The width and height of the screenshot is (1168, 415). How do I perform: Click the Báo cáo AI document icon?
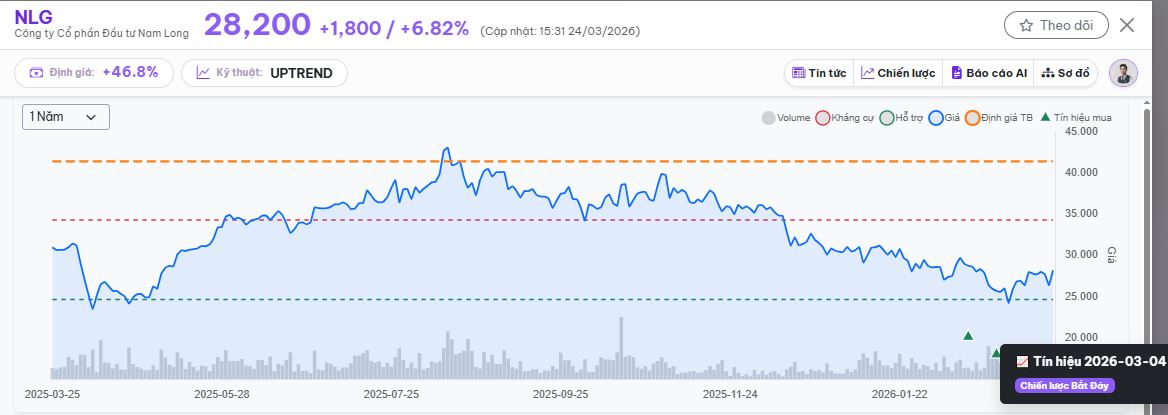[956, 73]
